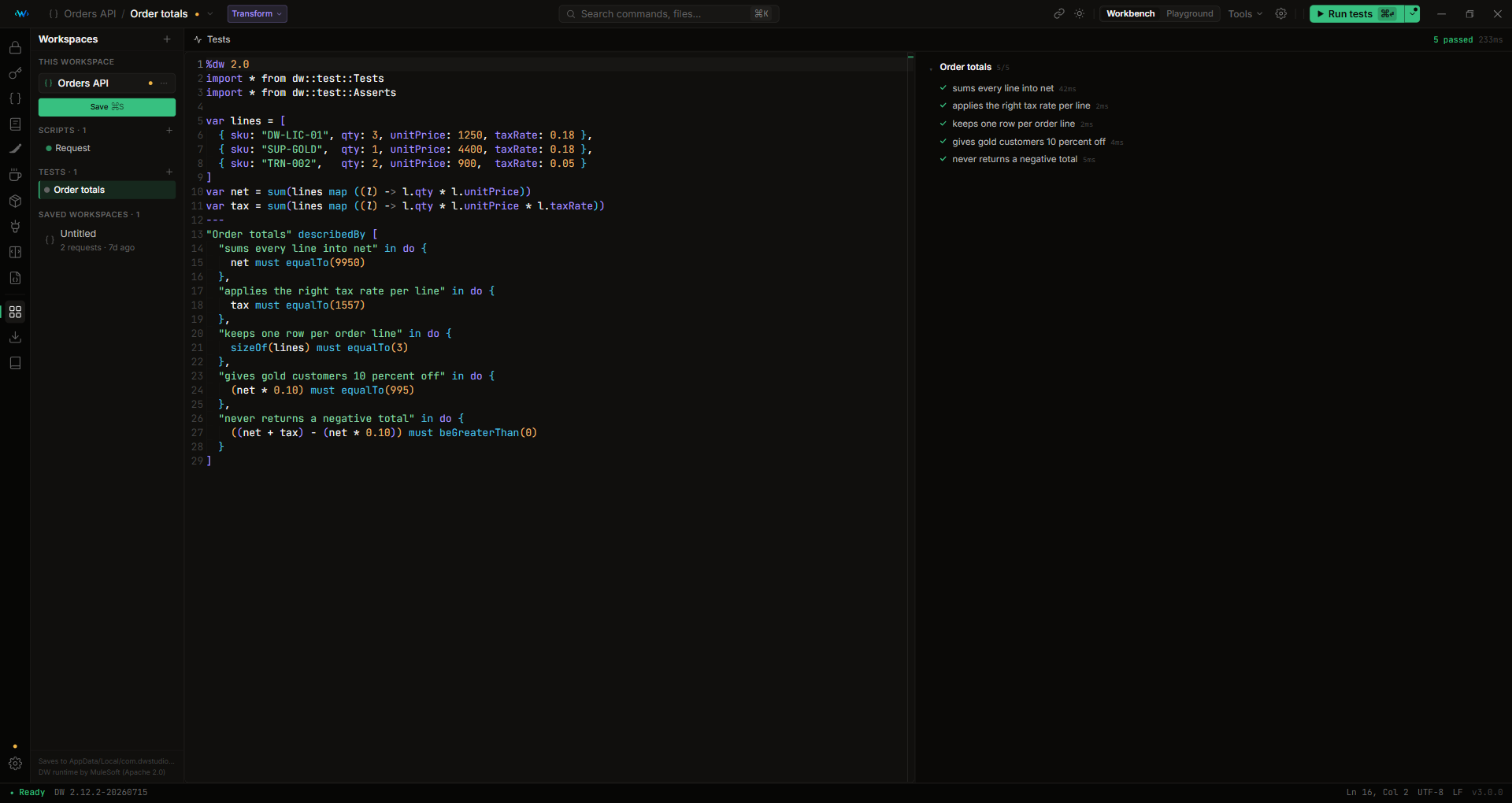Open the book icon at sidebar bottom
This screenshot has width=1512, height=803.
pyautogui.click(x=15, y=363)
